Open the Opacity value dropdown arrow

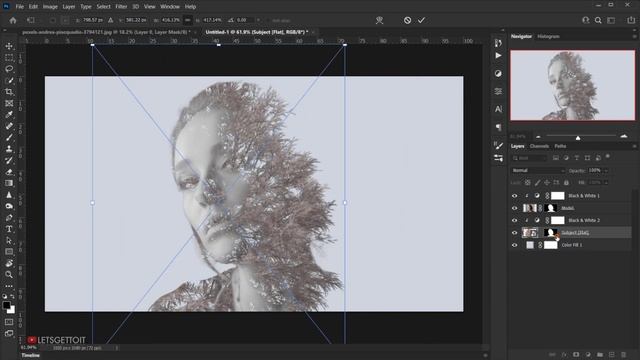pyautogui.click(x=606, y=171)
